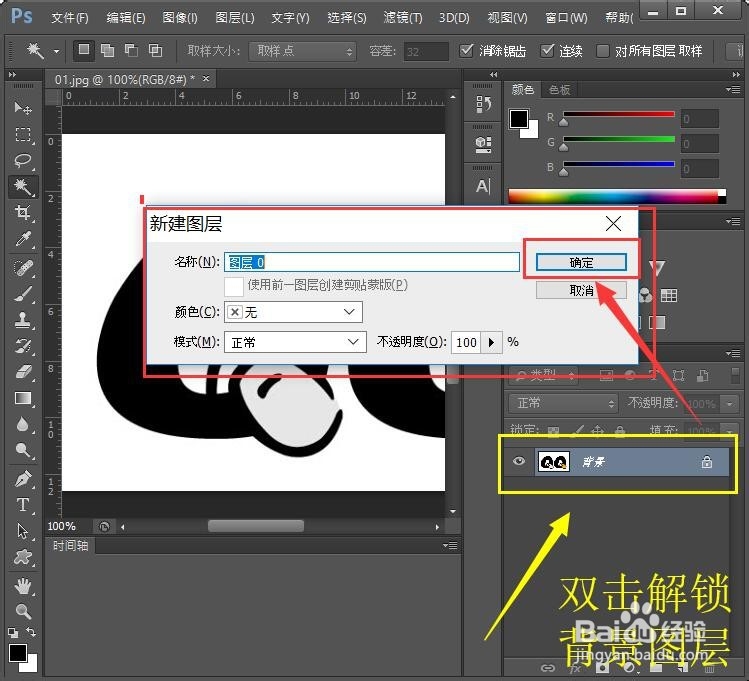Switch to the 色板 tab
This screenshot has width=749, height=681.
(x=559, y=89)
